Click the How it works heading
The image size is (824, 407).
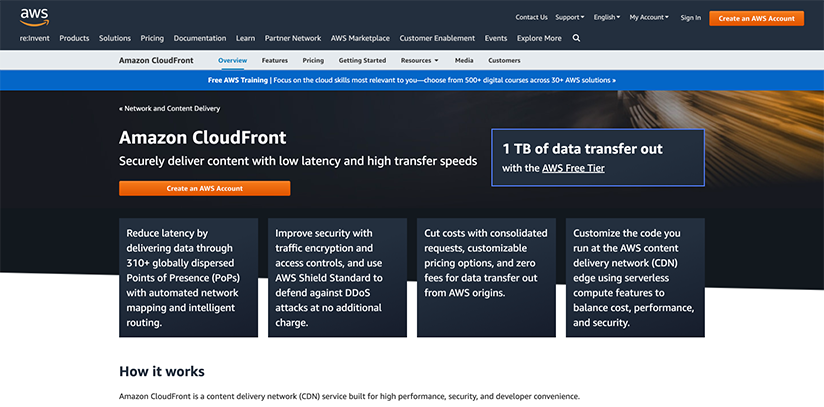(x=162, y=371)
